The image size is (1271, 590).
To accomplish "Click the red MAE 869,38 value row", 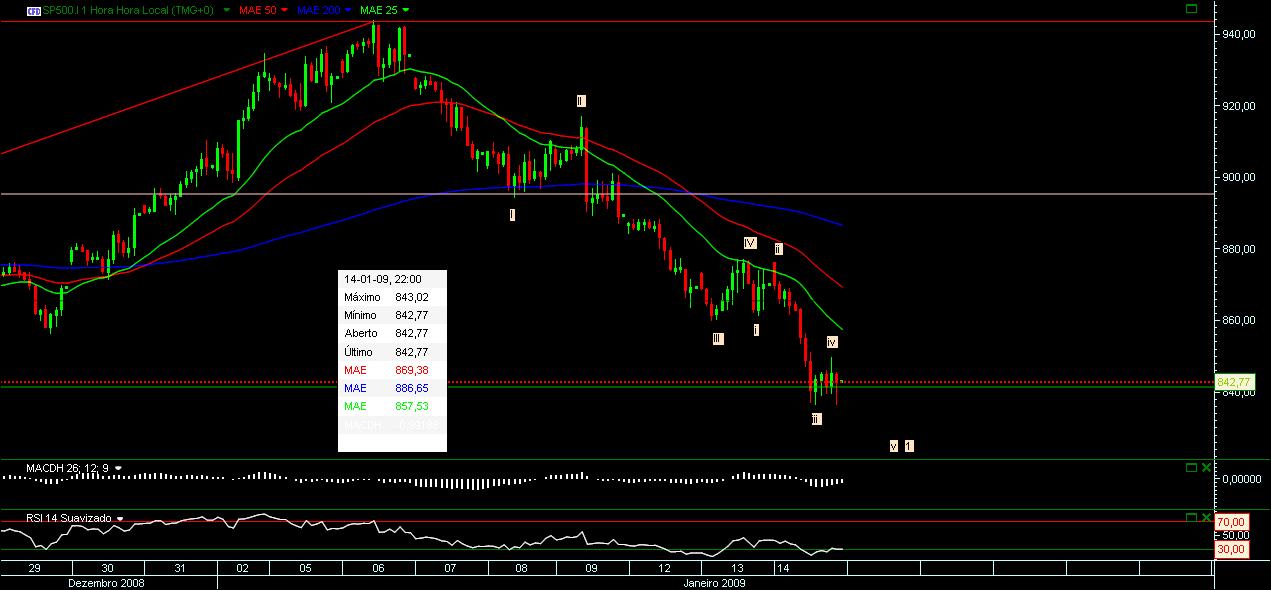I will (x=392, y=370).
